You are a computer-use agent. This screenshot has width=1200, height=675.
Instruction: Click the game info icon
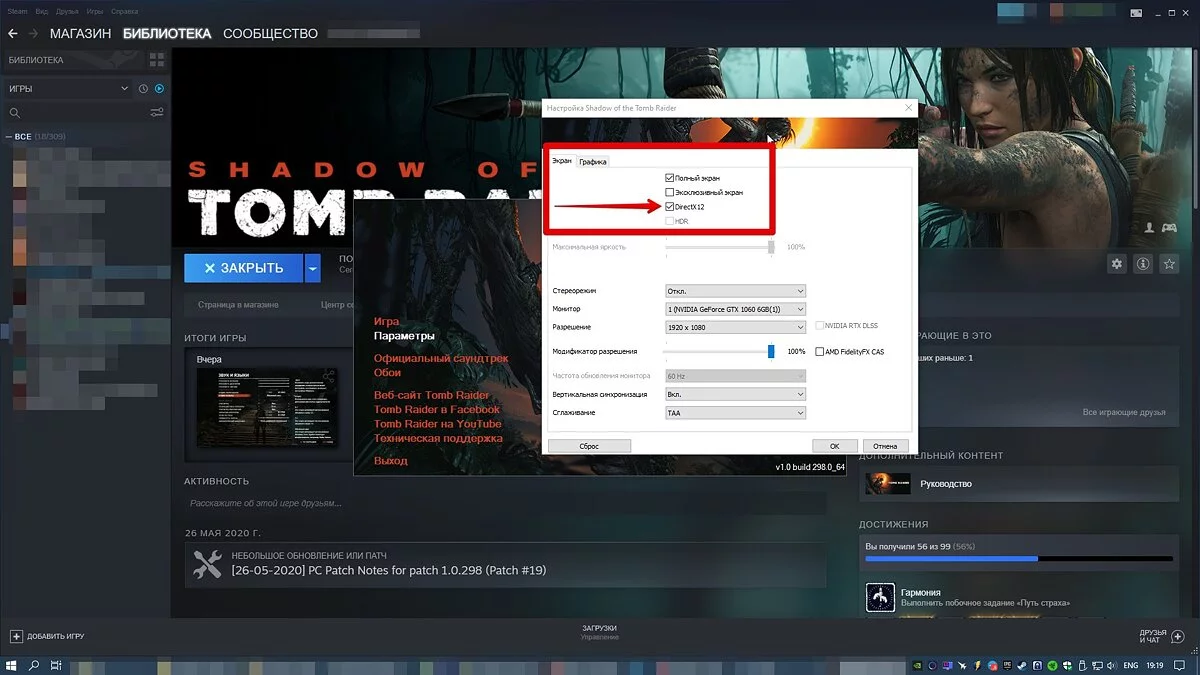(x=1141, y=264)
